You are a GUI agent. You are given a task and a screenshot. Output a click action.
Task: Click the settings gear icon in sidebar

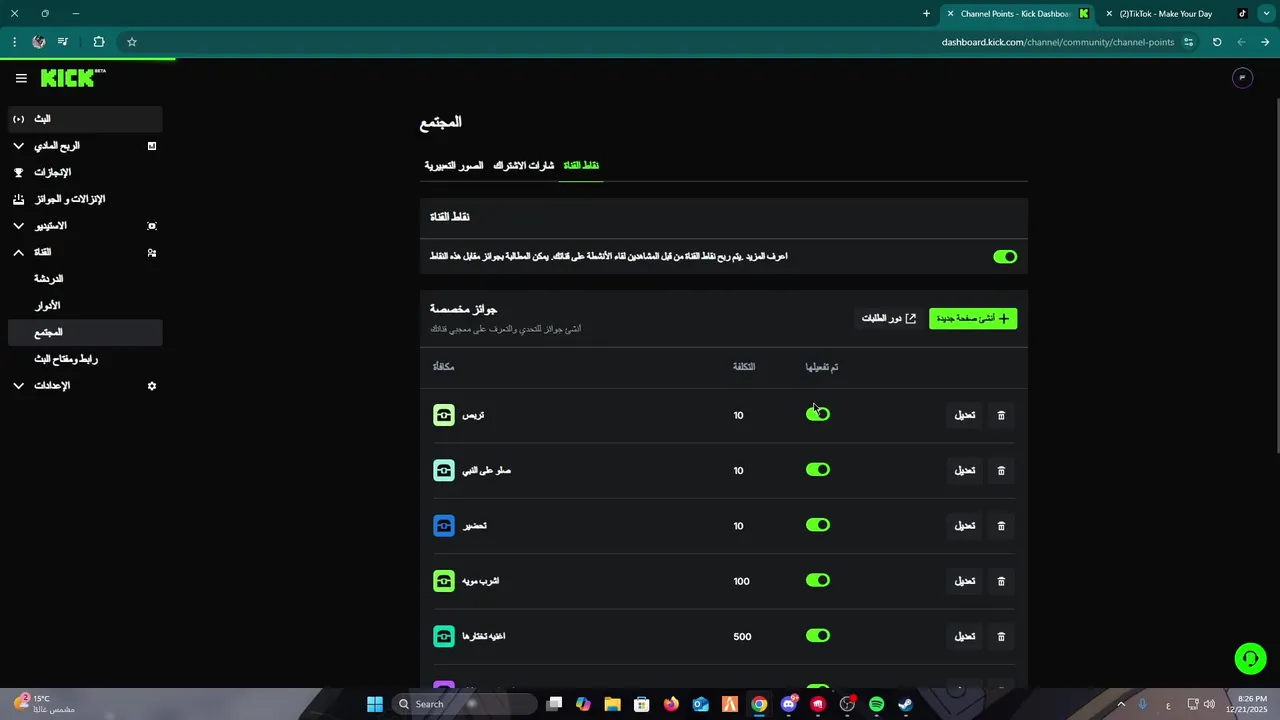[152, 386]
